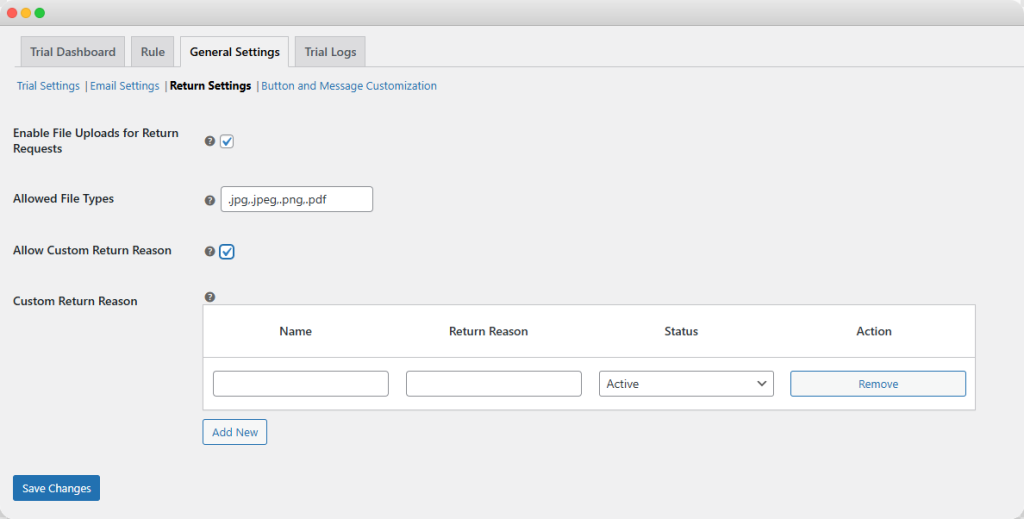Click the Add New button

(x=235, y=432)
